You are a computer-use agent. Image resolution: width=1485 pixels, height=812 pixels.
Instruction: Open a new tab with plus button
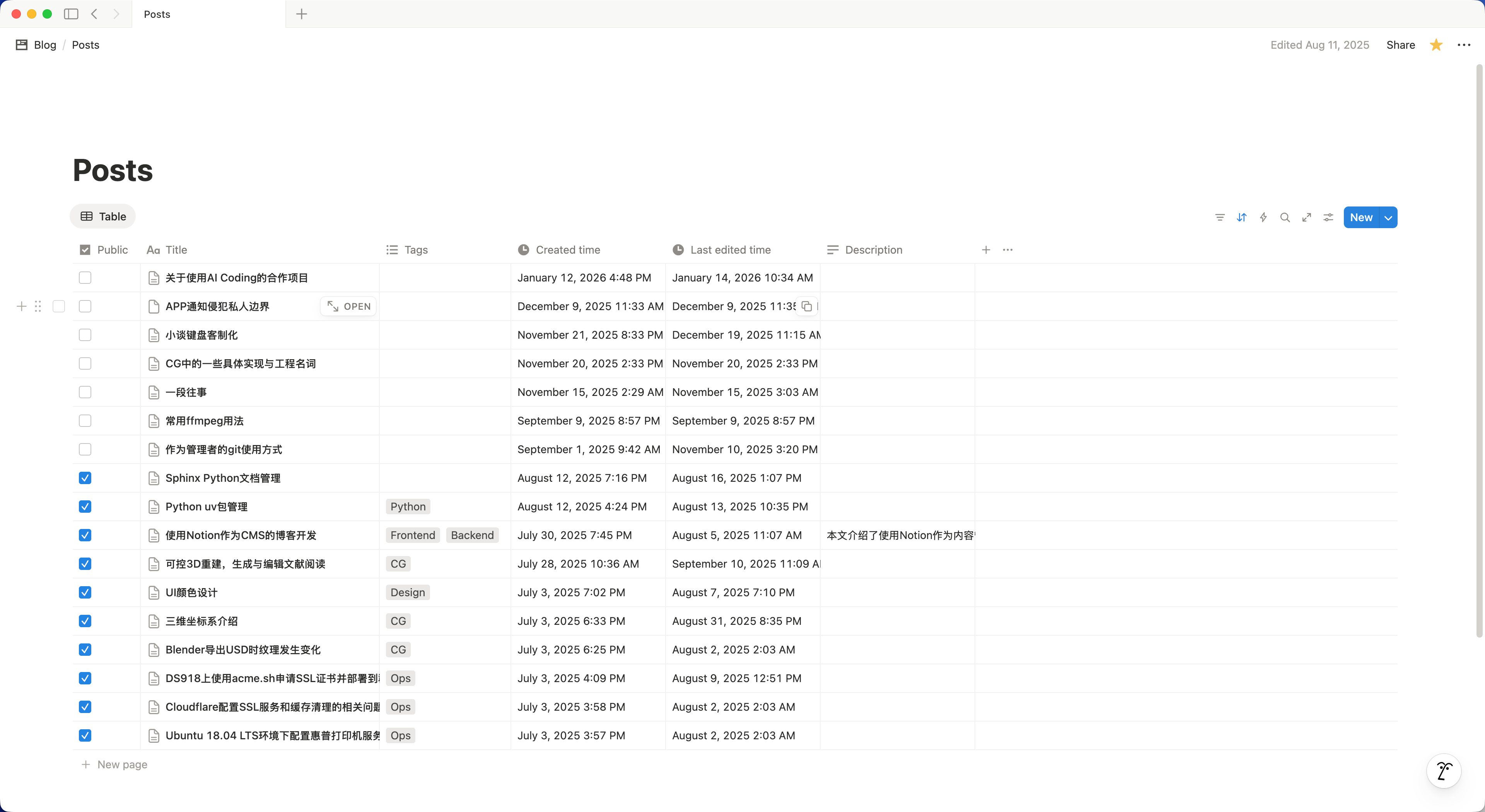[302, 14]
